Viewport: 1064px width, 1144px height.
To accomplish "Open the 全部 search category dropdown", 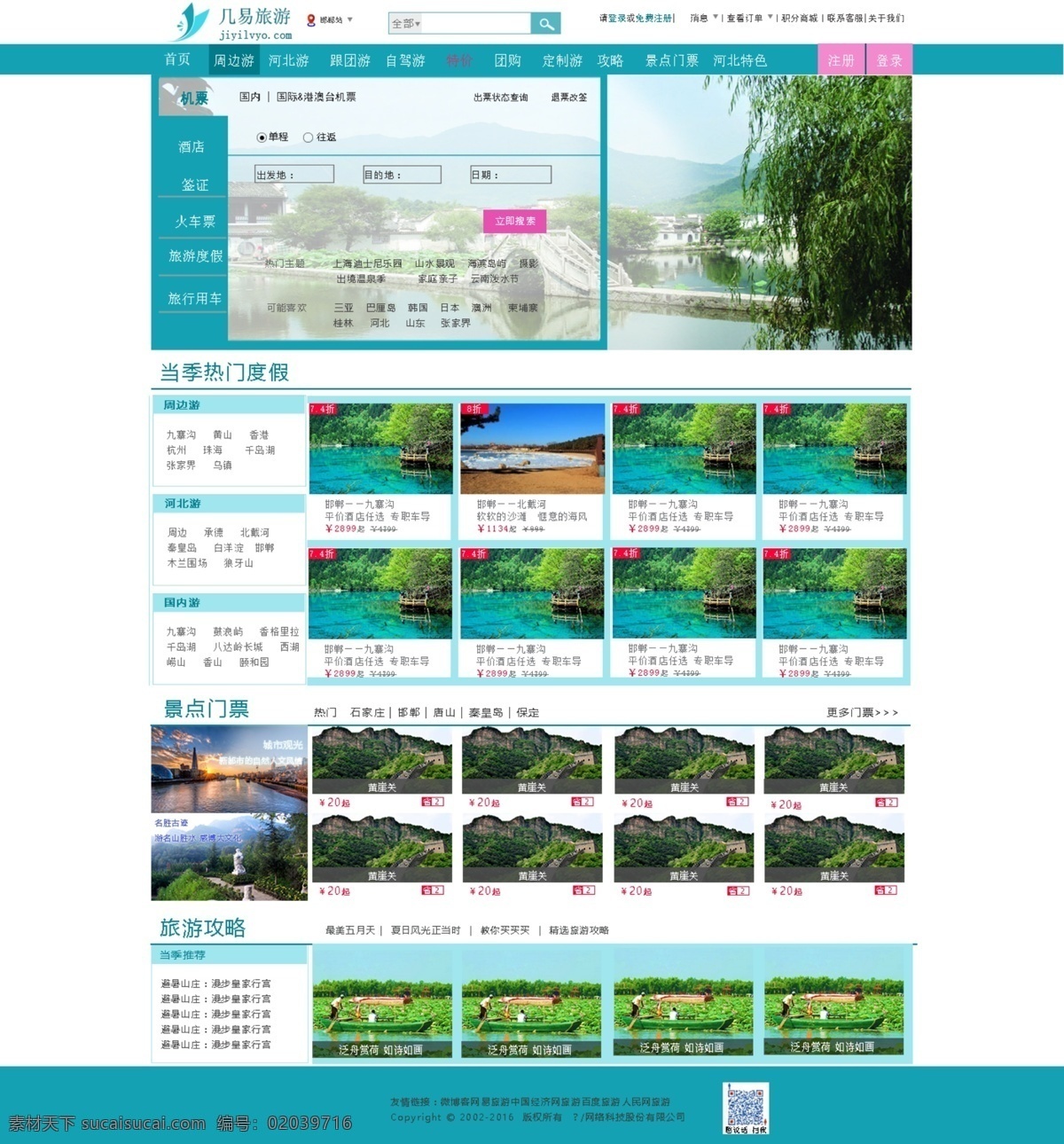I will pos(406,24).
